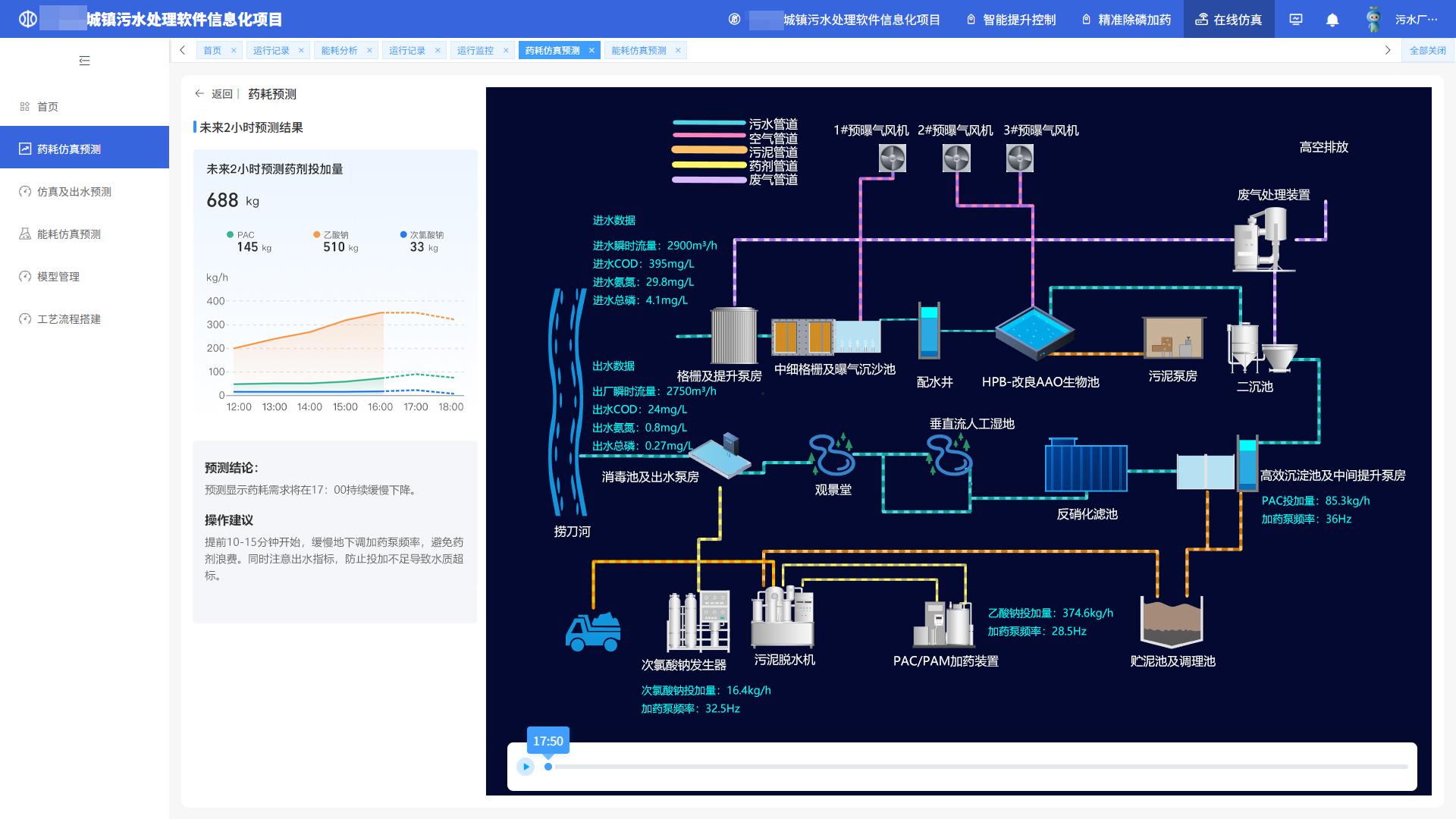
Task: Toggle the 次氯酸钠 legend series
Action: click(425, 235)
